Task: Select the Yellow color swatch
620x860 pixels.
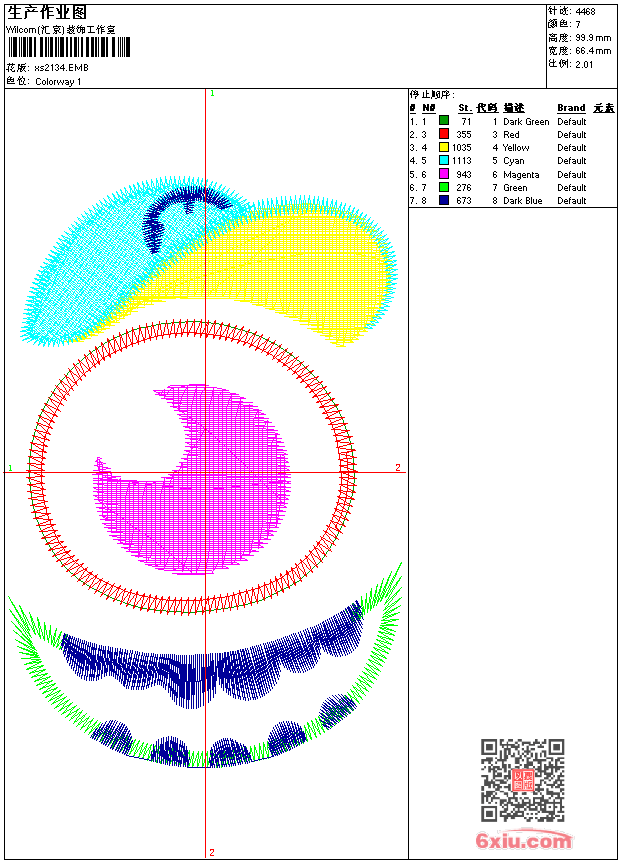Action: pos(444,147)
